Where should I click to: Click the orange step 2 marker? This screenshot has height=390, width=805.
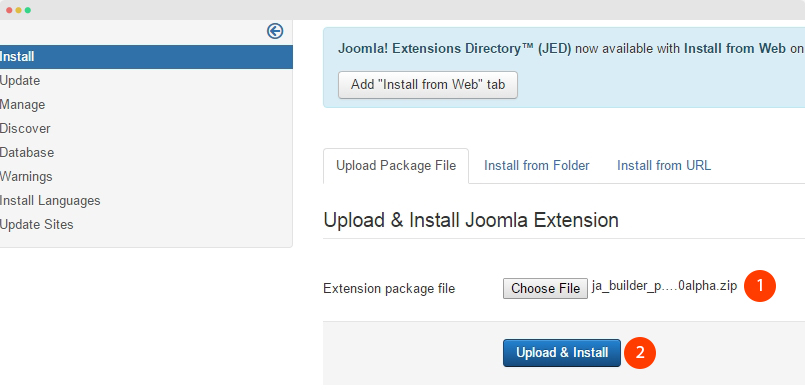640,353
